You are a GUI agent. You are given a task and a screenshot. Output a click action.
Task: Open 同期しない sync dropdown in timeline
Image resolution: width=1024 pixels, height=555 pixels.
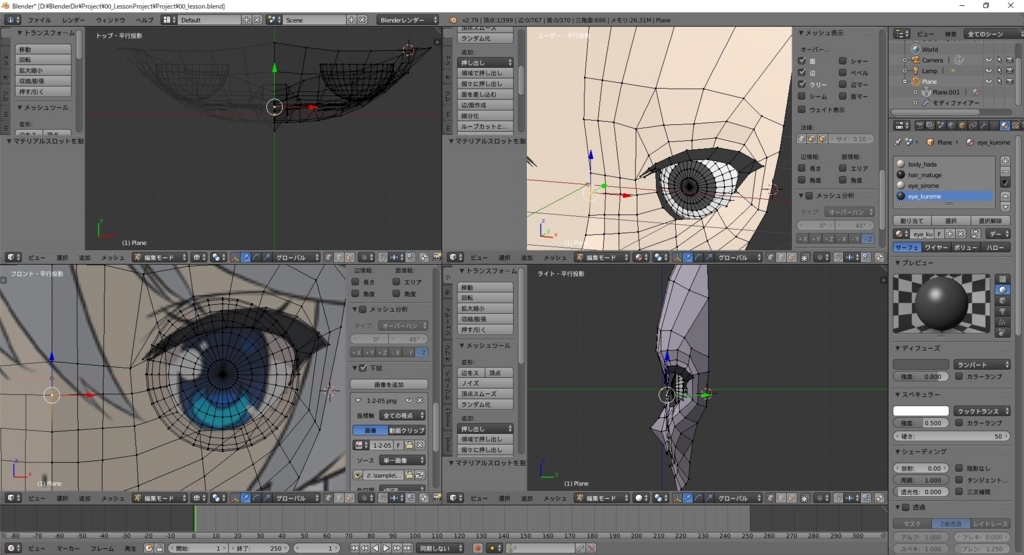[x=439, y=548]
